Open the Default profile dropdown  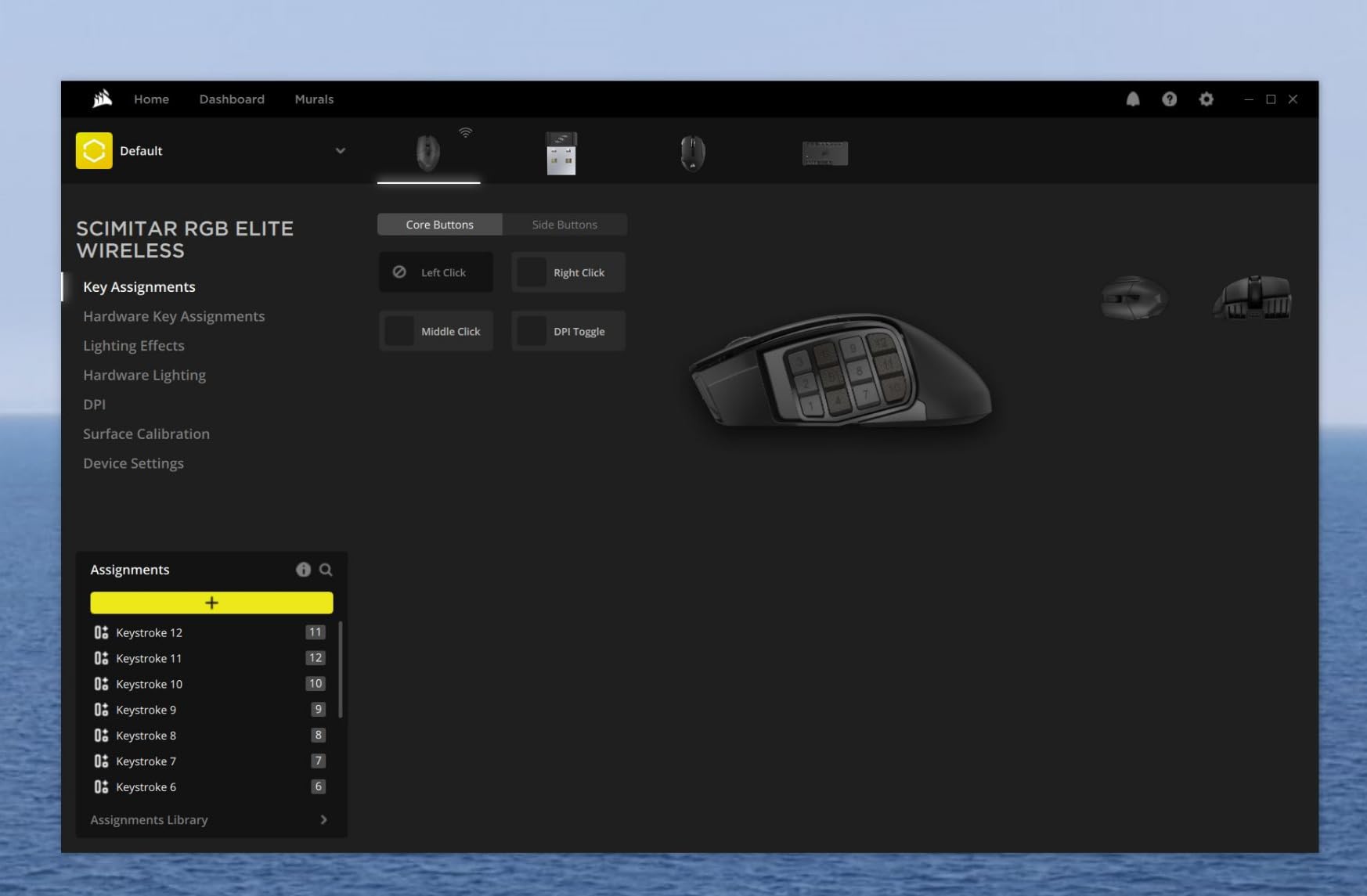tap(340, 150)
